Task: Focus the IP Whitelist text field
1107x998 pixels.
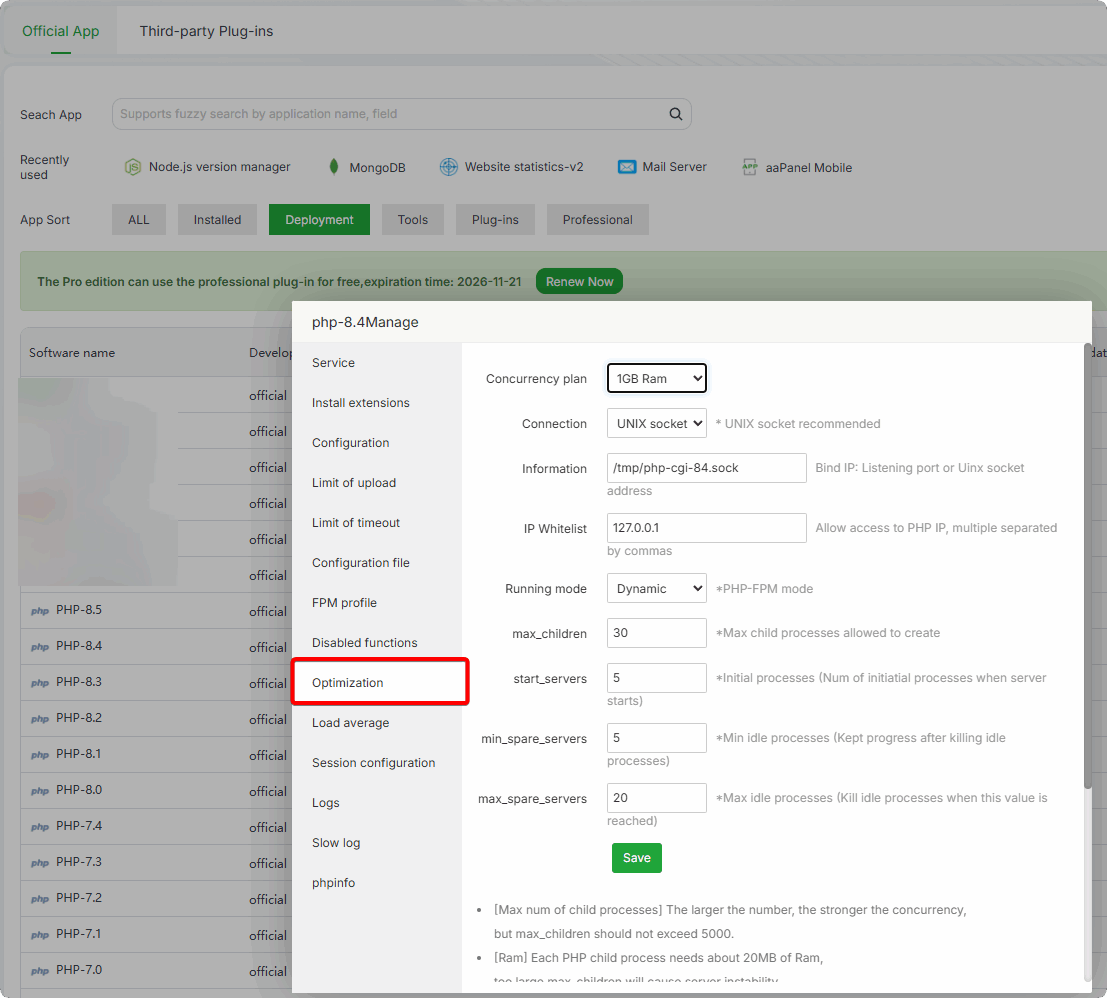Action: (706, 528)
